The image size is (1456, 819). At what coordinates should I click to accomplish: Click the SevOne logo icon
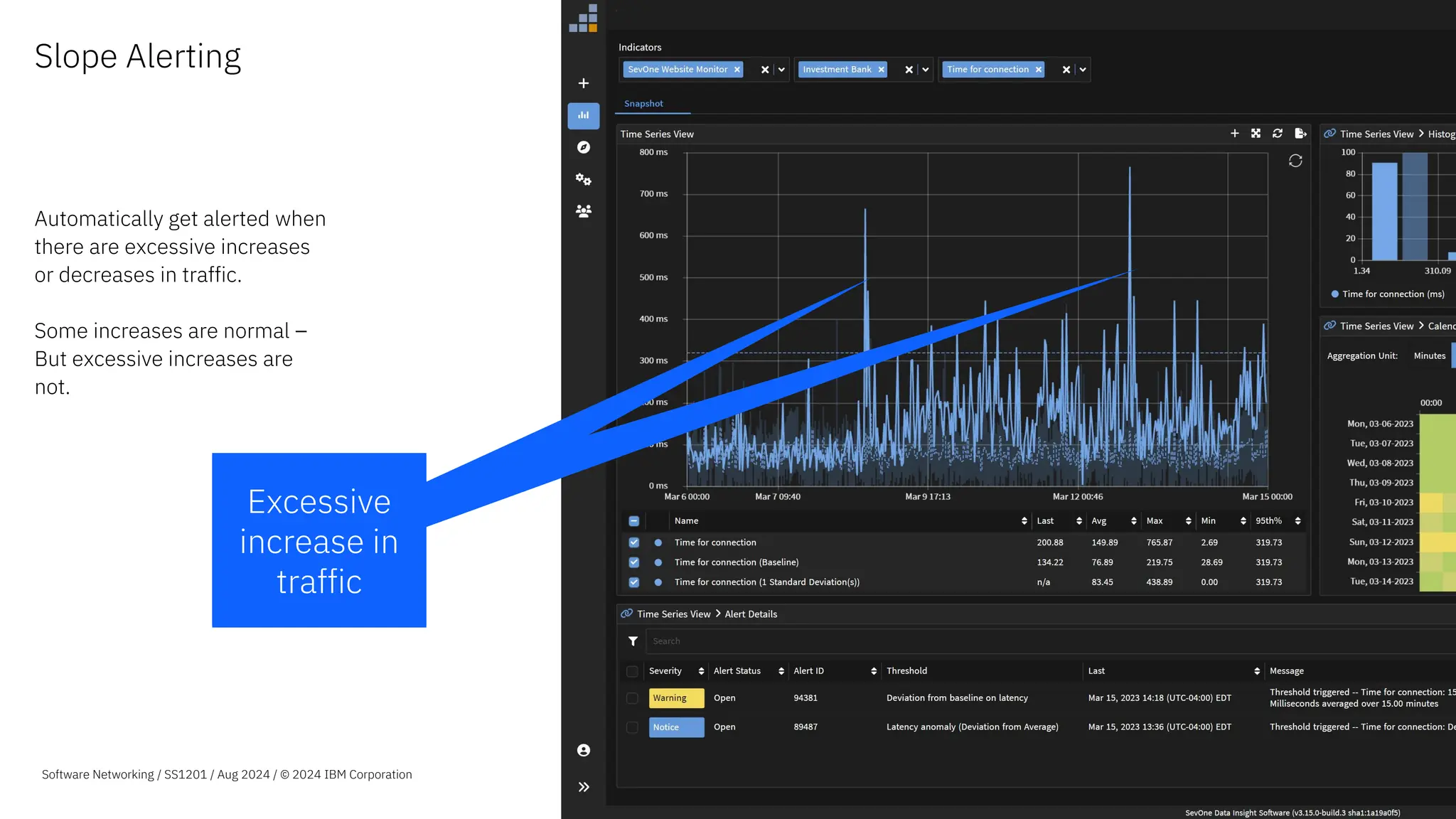[583, 18]
